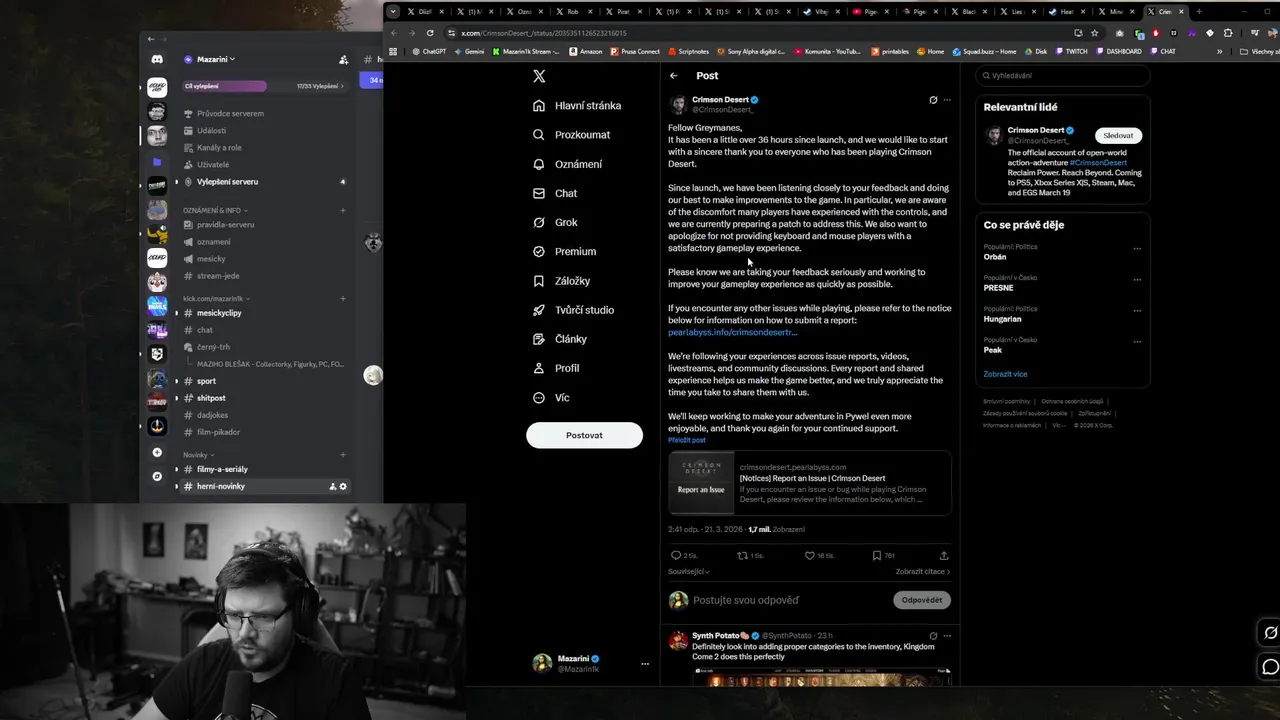Reload the page in Chrome
This screenshot has width=1280, height=720.
pos(431,33)
